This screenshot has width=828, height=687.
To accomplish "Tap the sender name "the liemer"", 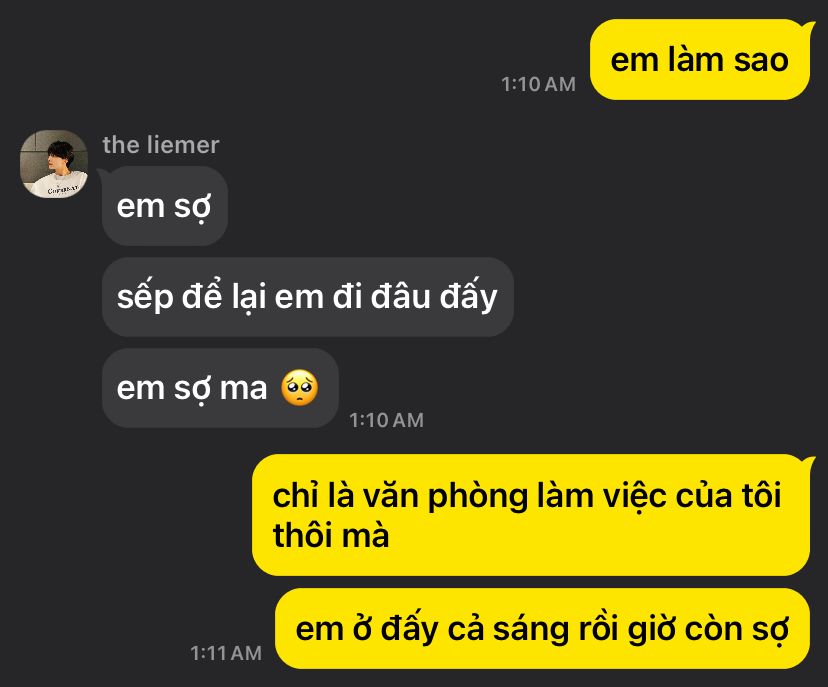I will point(161,145).
